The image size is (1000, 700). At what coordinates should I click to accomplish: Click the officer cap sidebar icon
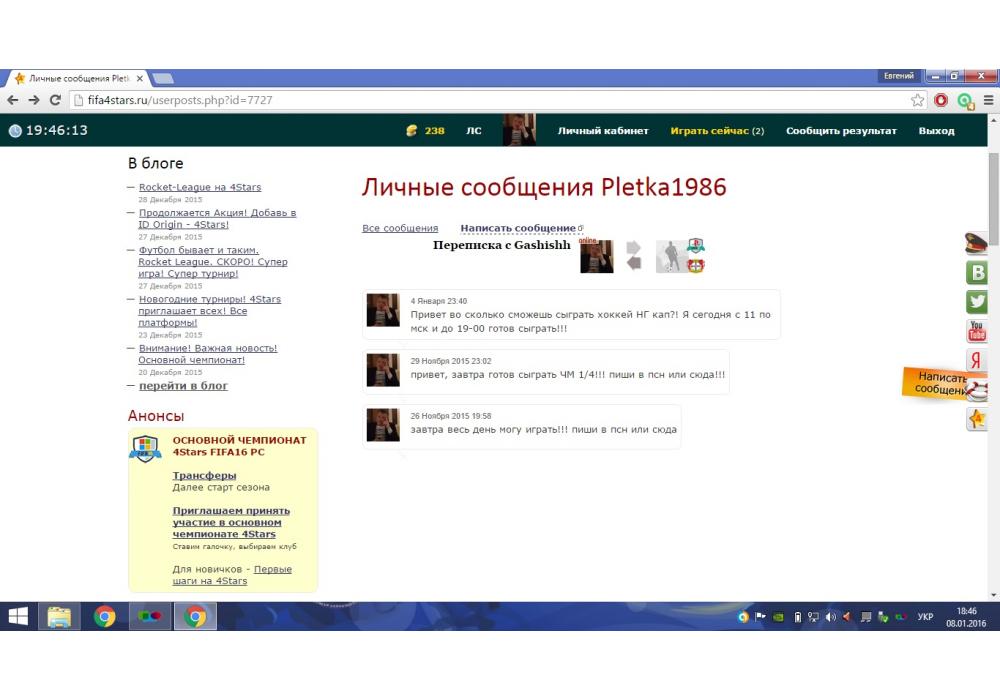[x=977, y=243]
